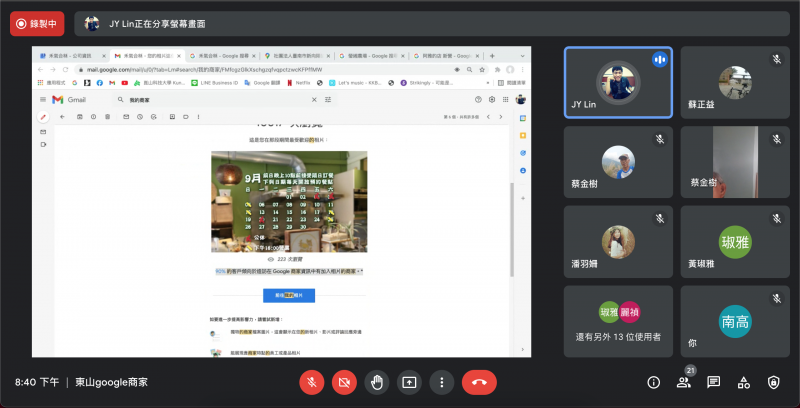Leave the call with the red hang-up button

tap(479, 382)
